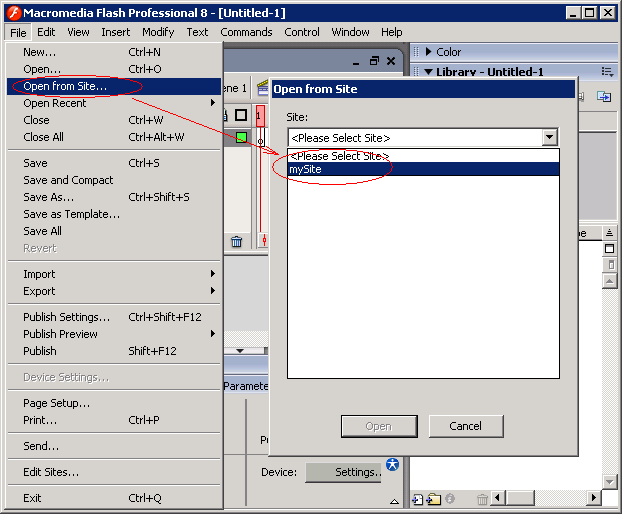Image resolution: width=622 pixels, height=514 pixels.
Task: Toggle layer outline square in timeline header
Action: tap(241, 115)
